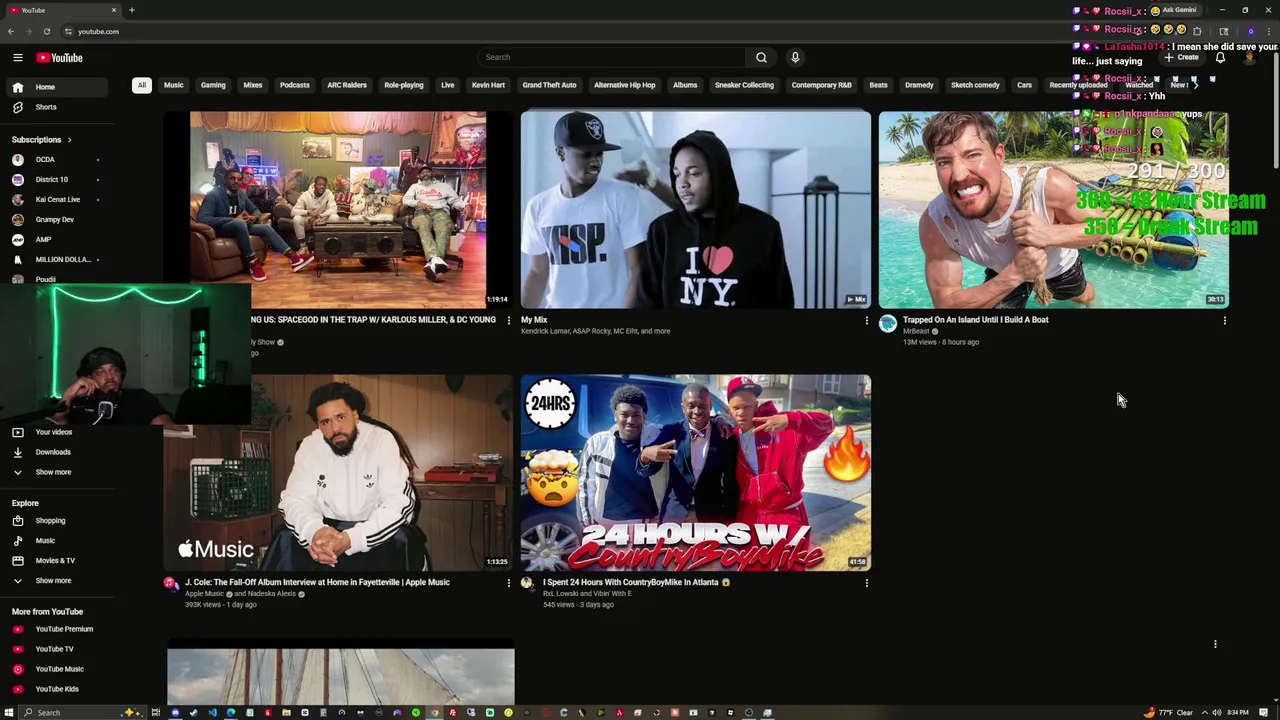The image size is (1280, 720).
Task: Open more options for MrBeast video
Action: point(1225,321)
